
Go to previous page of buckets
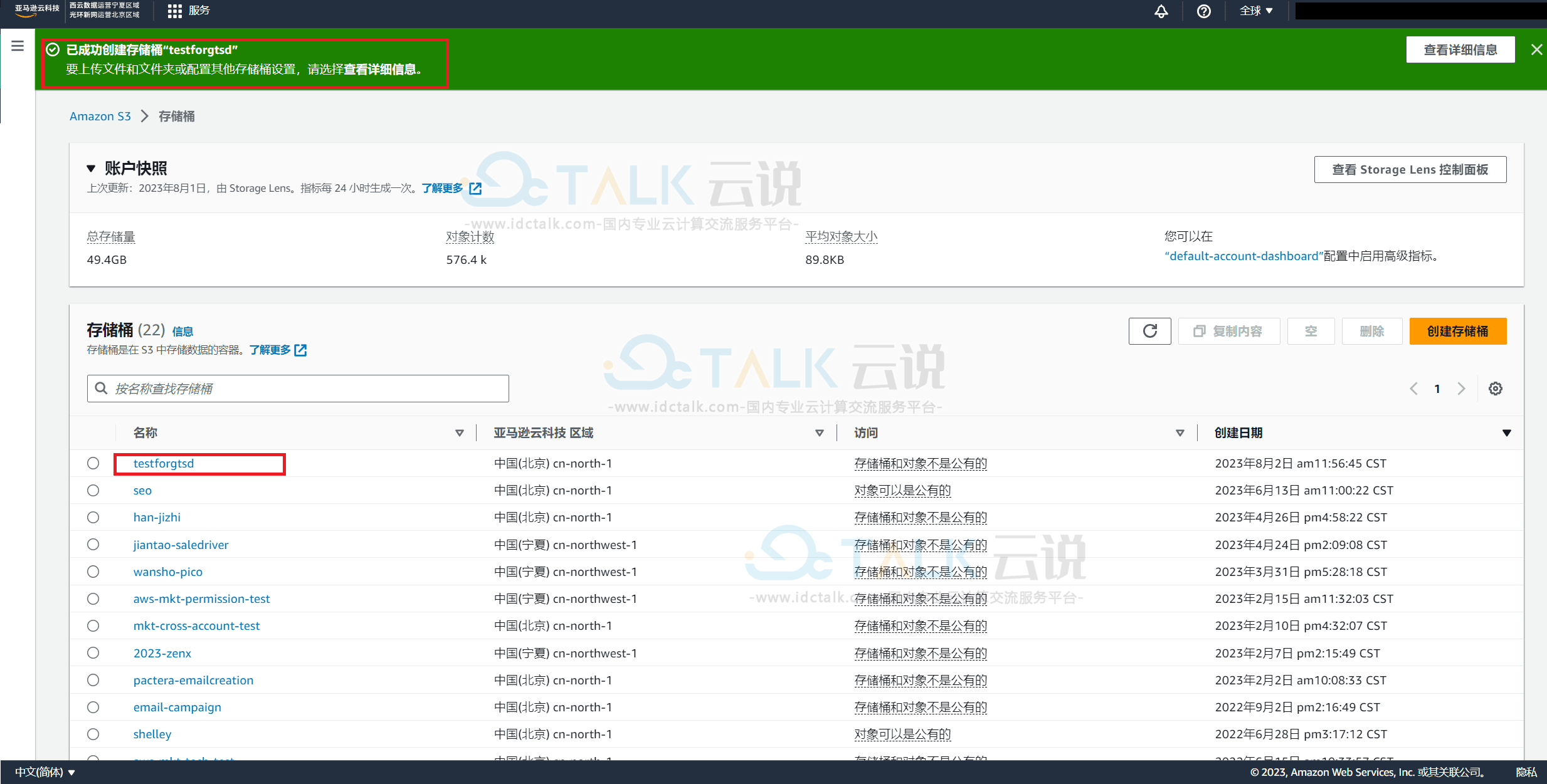(x=1413, y=389)
